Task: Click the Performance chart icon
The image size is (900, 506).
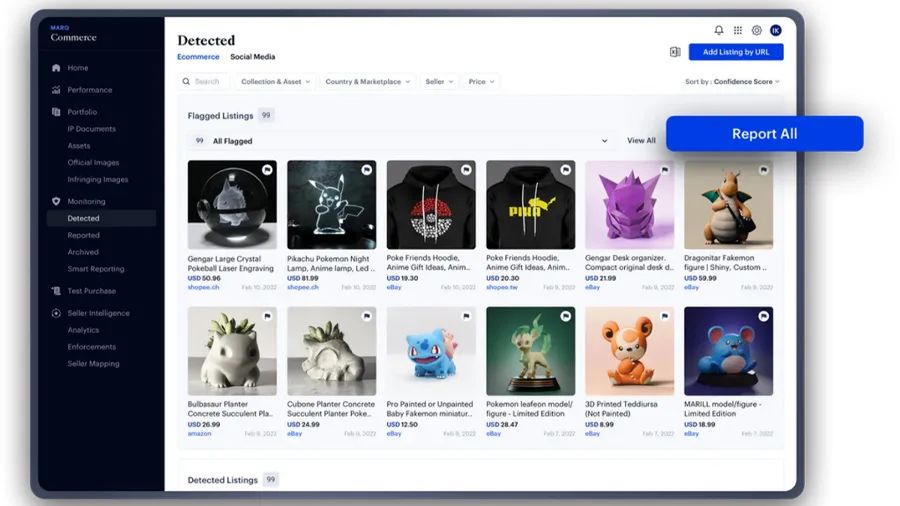Action: [56, 90]
